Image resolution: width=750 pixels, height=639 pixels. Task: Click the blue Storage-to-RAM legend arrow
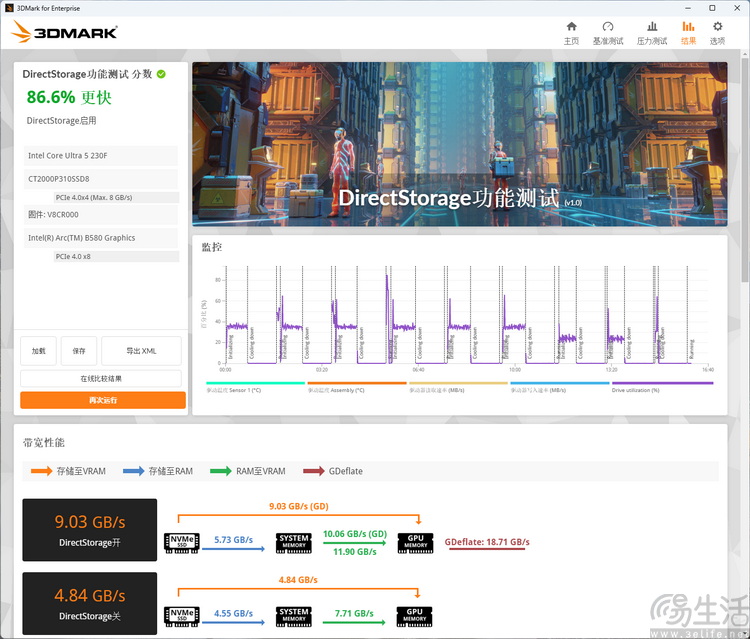click(x=133, y=471)
